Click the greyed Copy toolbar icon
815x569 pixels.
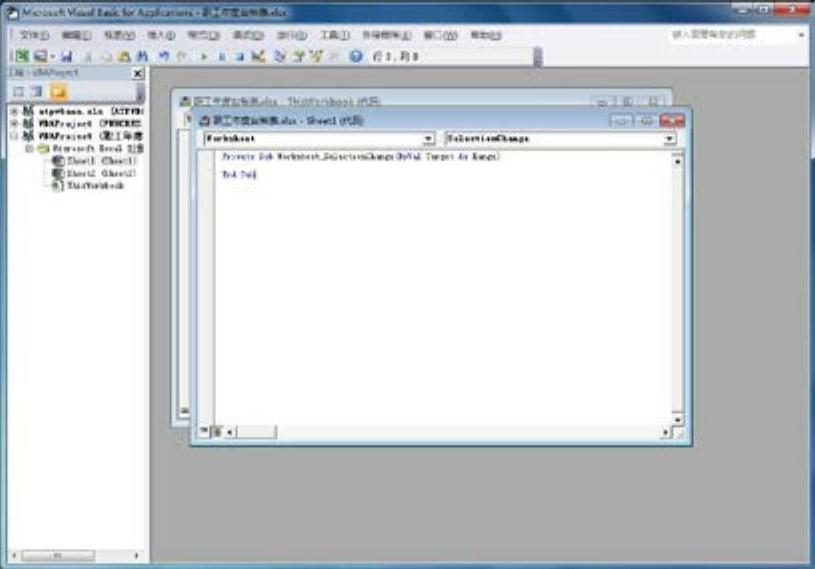point(107,56)
